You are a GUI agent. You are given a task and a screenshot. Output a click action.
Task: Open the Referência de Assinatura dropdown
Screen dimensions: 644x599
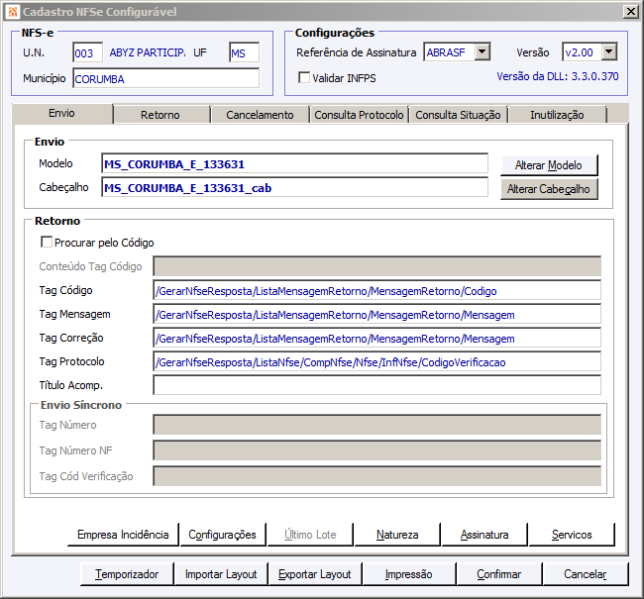pyautogui.click(x=482, y=52)
